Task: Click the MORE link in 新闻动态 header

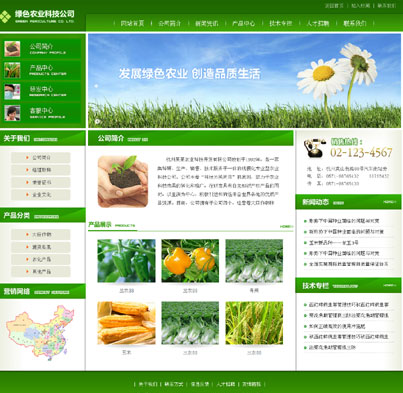Action: [x=389, y=202]
